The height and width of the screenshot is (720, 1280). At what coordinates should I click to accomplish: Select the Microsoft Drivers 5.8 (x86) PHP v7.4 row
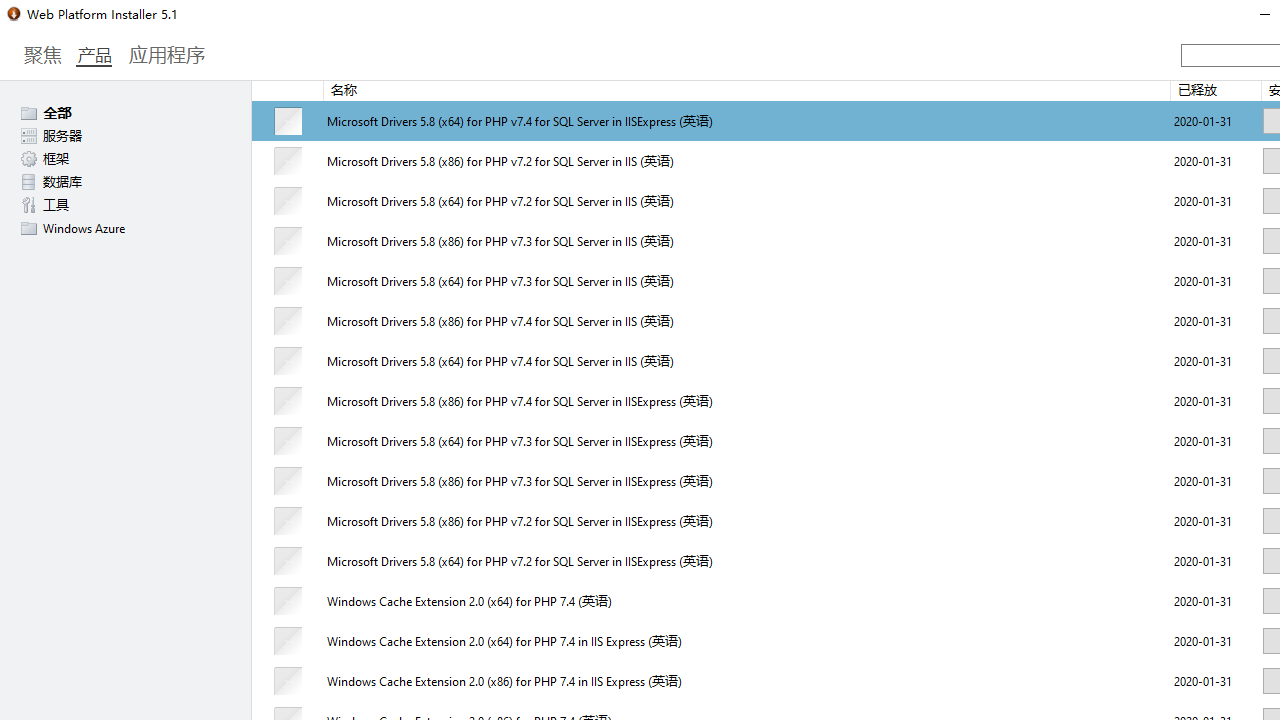(600, 321)
